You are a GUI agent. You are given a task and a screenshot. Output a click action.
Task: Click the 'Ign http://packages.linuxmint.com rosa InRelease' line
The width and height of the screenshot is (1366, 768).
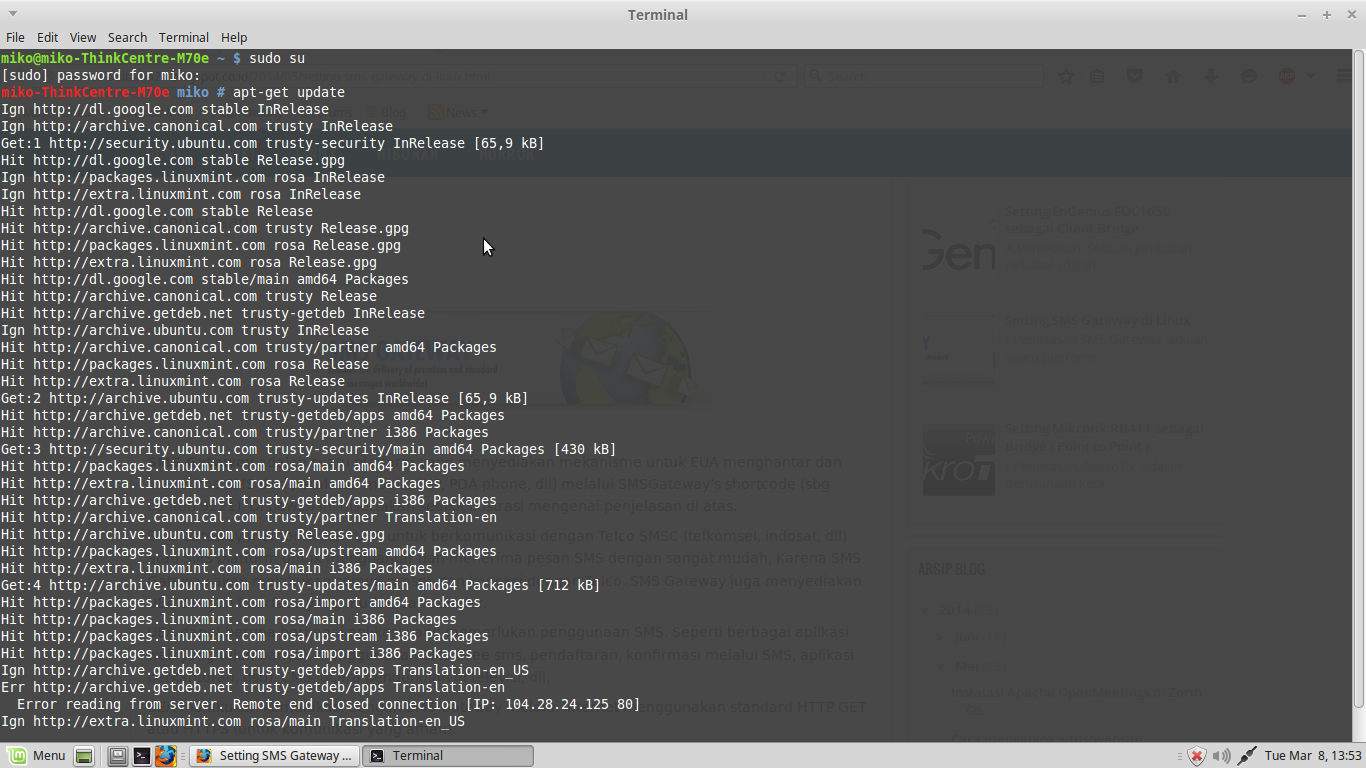(x=193, y=177)
